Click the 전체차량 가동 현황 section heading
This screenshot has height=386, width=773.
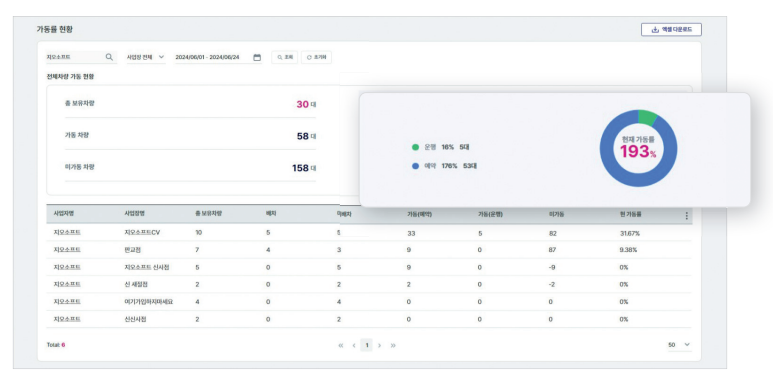[x=70, y=77]
